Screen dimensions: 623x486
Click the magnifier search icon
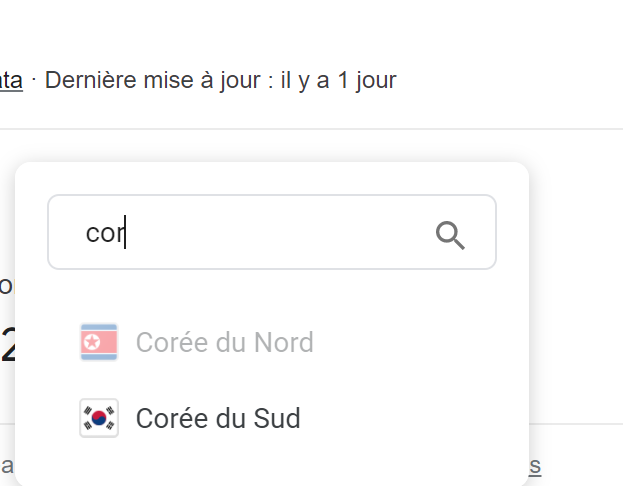pos(450,235)
